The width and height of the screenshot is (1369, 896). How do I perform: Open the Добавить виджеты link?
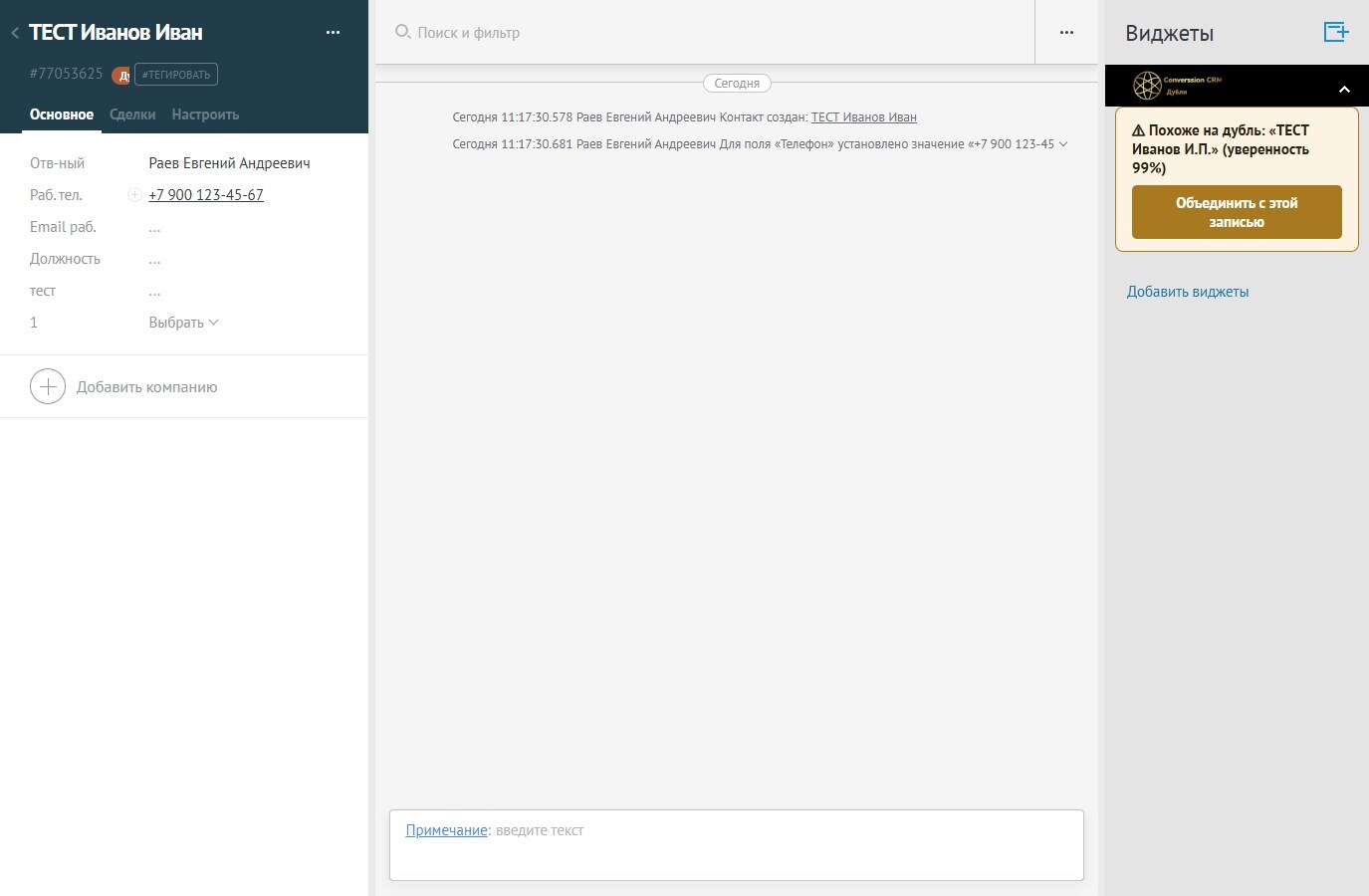click(1188, 292)
